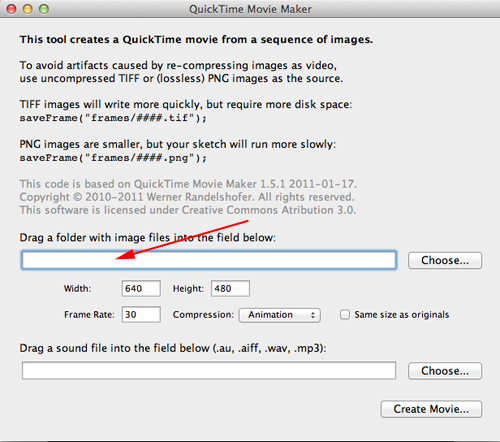Click the image folder path field
The image size is (500, 442).
tap(209, 260)
